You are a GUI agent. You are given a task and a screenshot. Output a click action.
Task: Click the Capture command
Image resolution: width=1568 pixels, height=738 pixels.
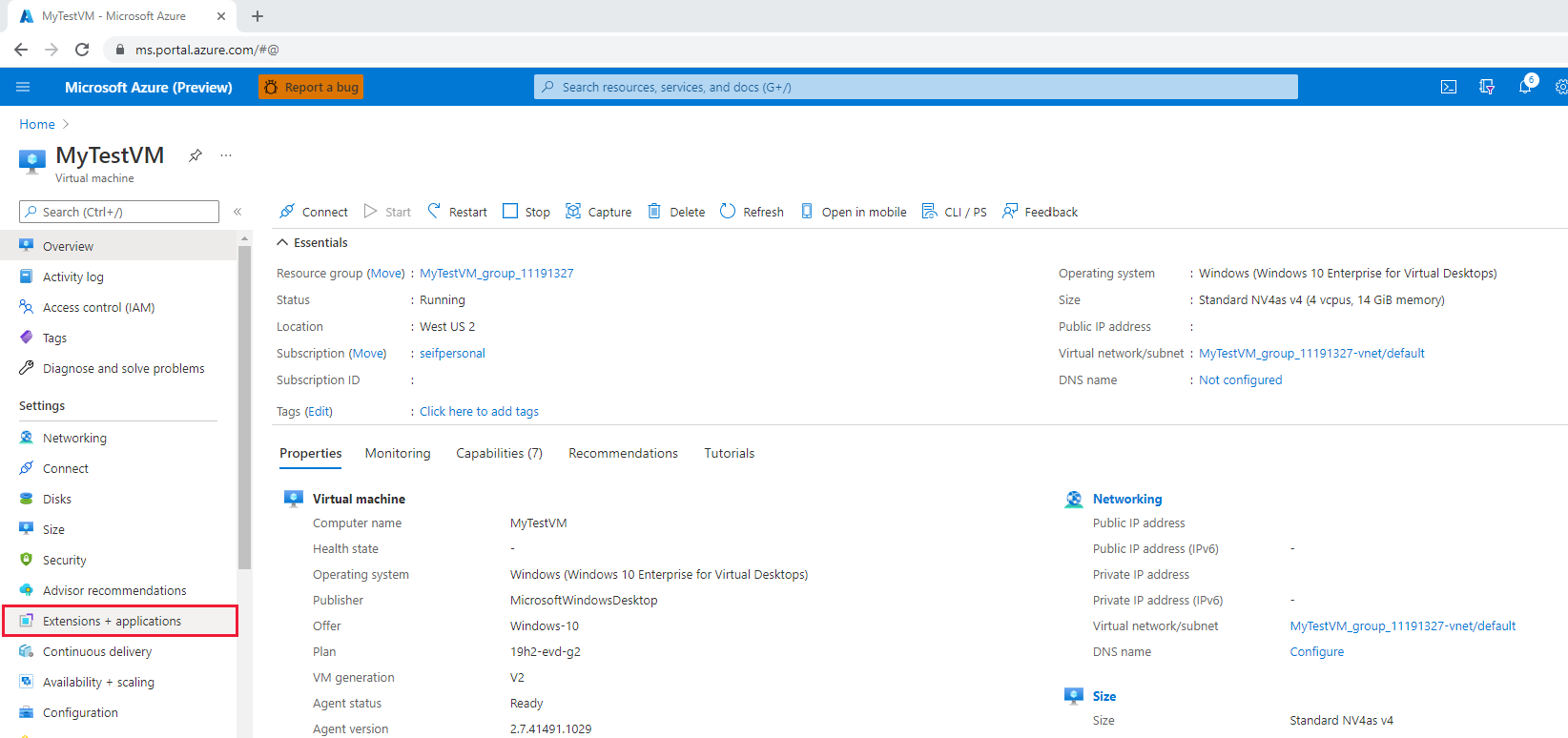(598, 212)
